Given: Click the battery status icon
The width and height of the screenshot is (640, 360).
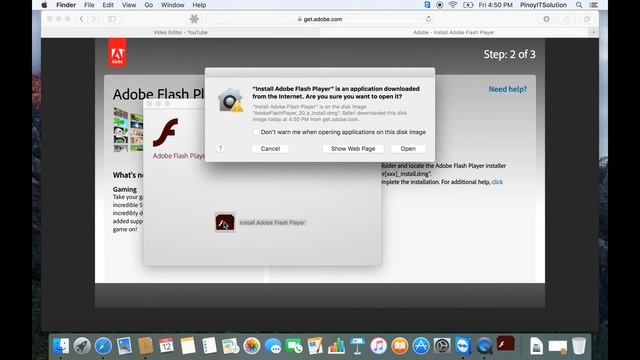Looking at the screenshot, I should (x=468, y=5).
